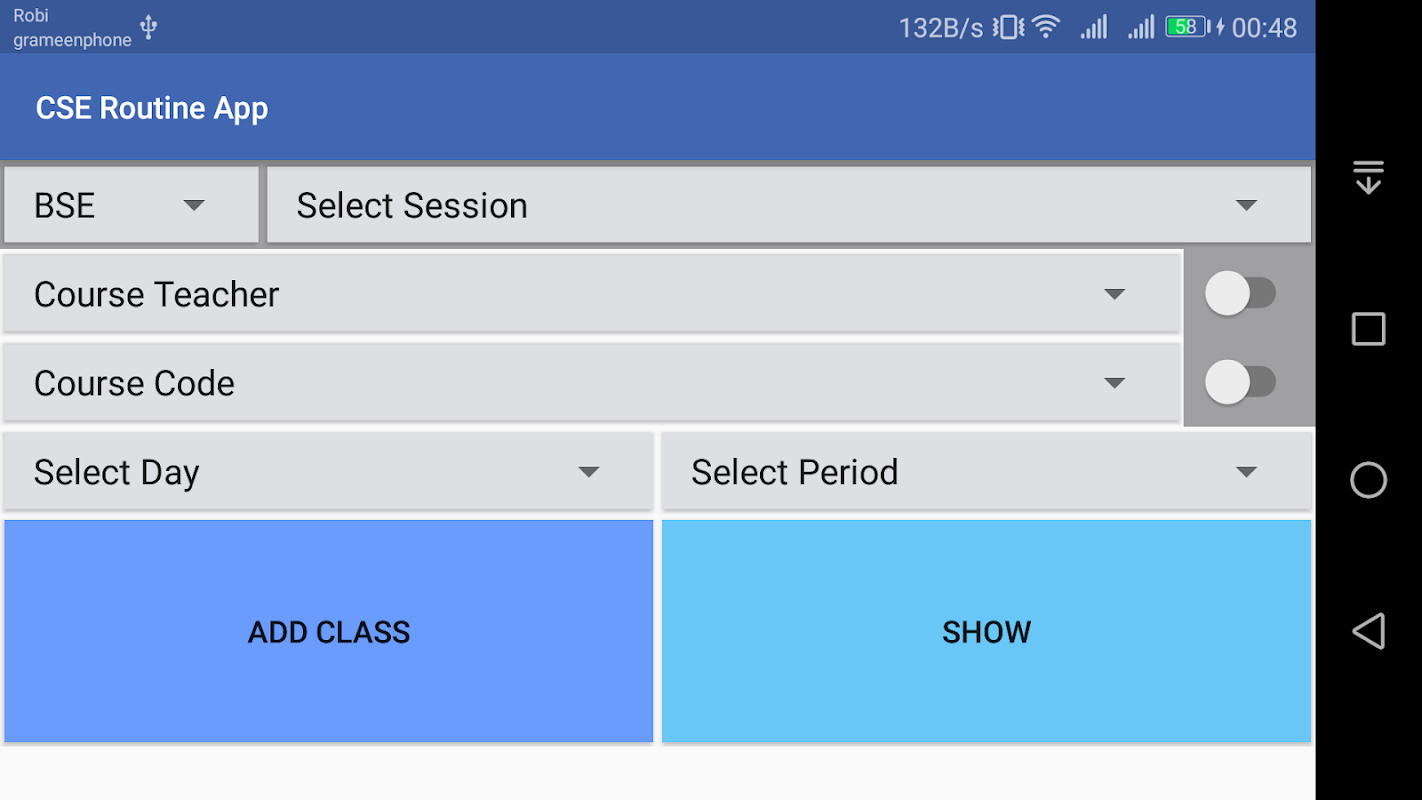
Task: Tap the Android back navigation icon
Action: pyautogui.click(x=1368, y=631)
